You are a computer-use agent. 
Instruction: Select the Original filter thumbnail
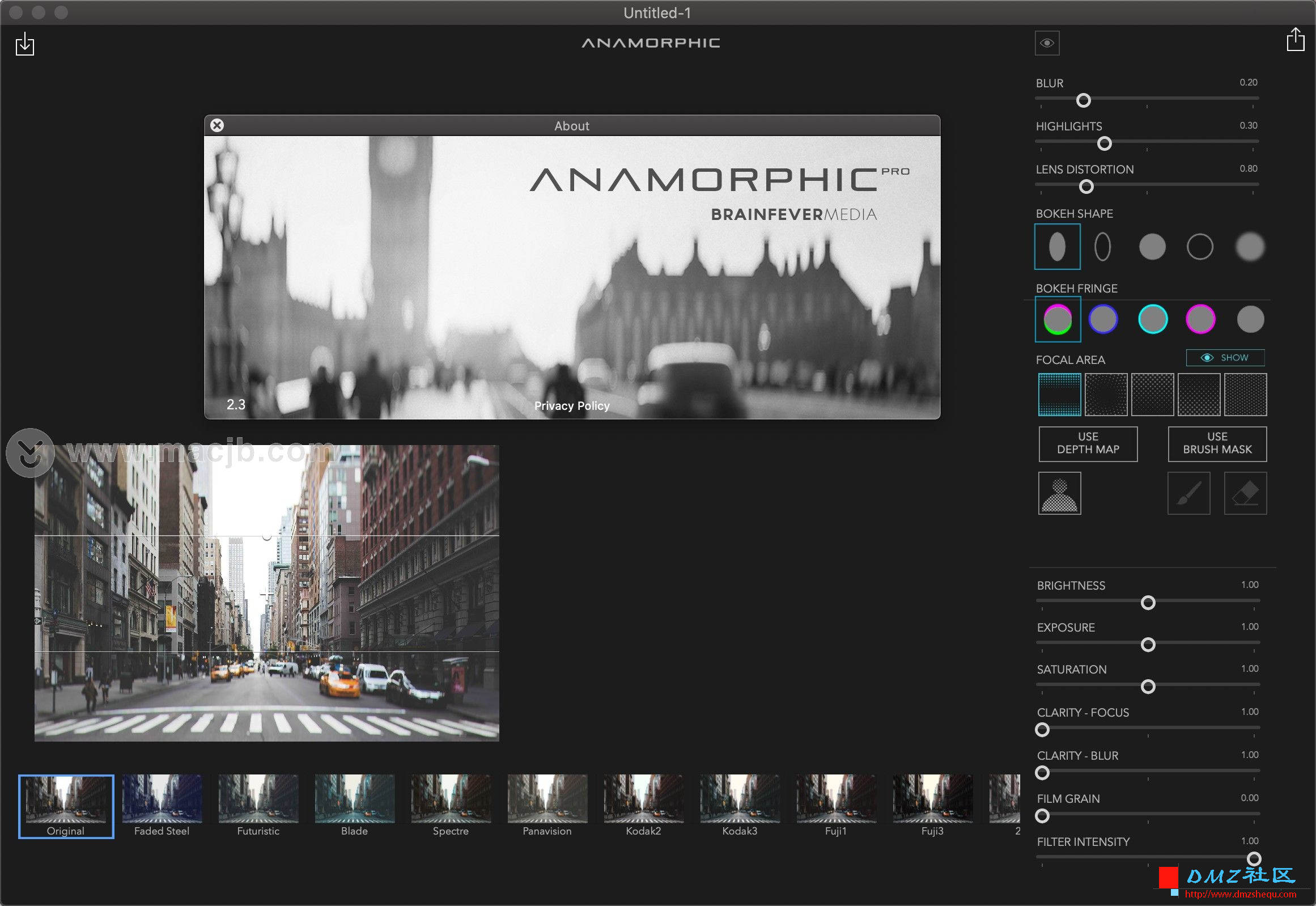(x=66, y=807)
